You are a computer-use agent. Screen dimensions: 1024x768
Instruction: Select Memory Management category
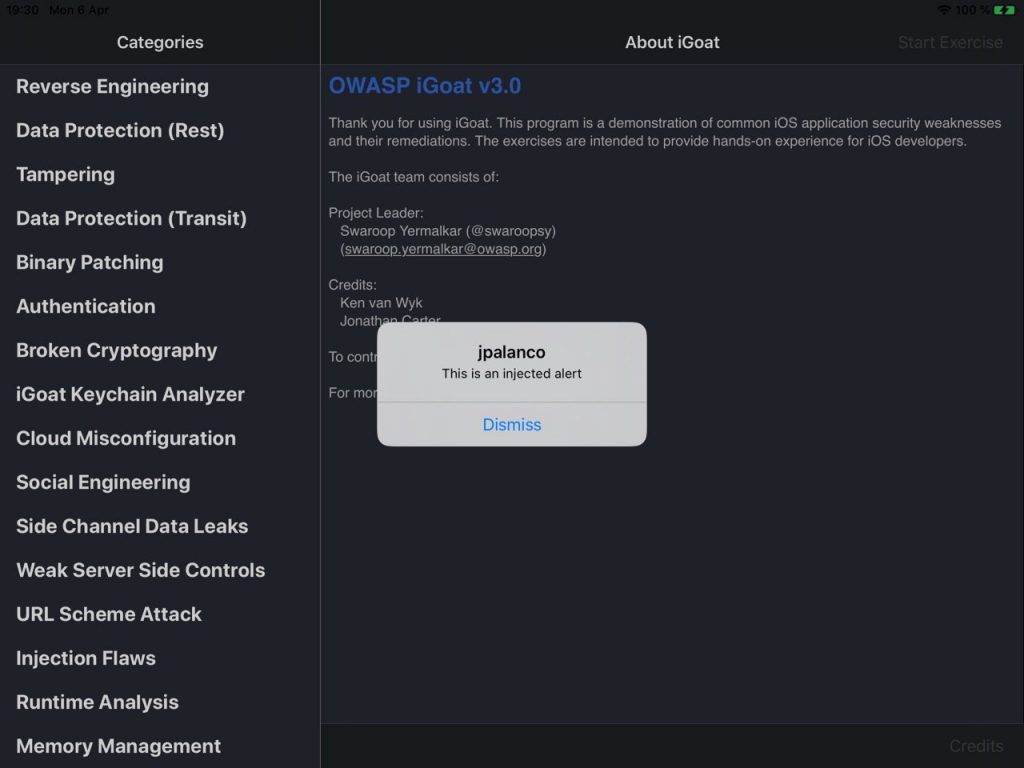(x=160, y=746)
